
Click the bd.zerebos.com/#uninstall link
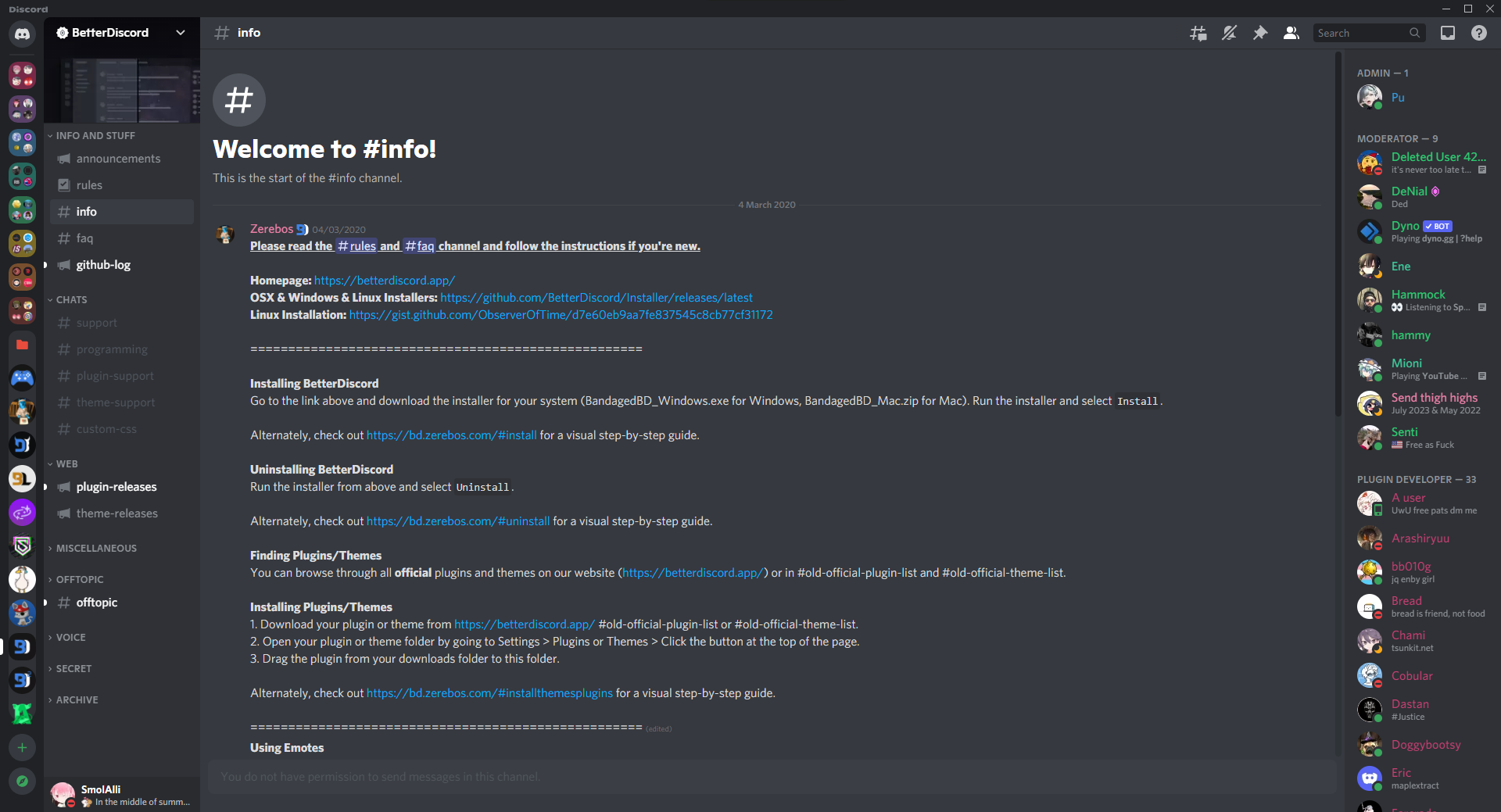(x=458, y=521)
